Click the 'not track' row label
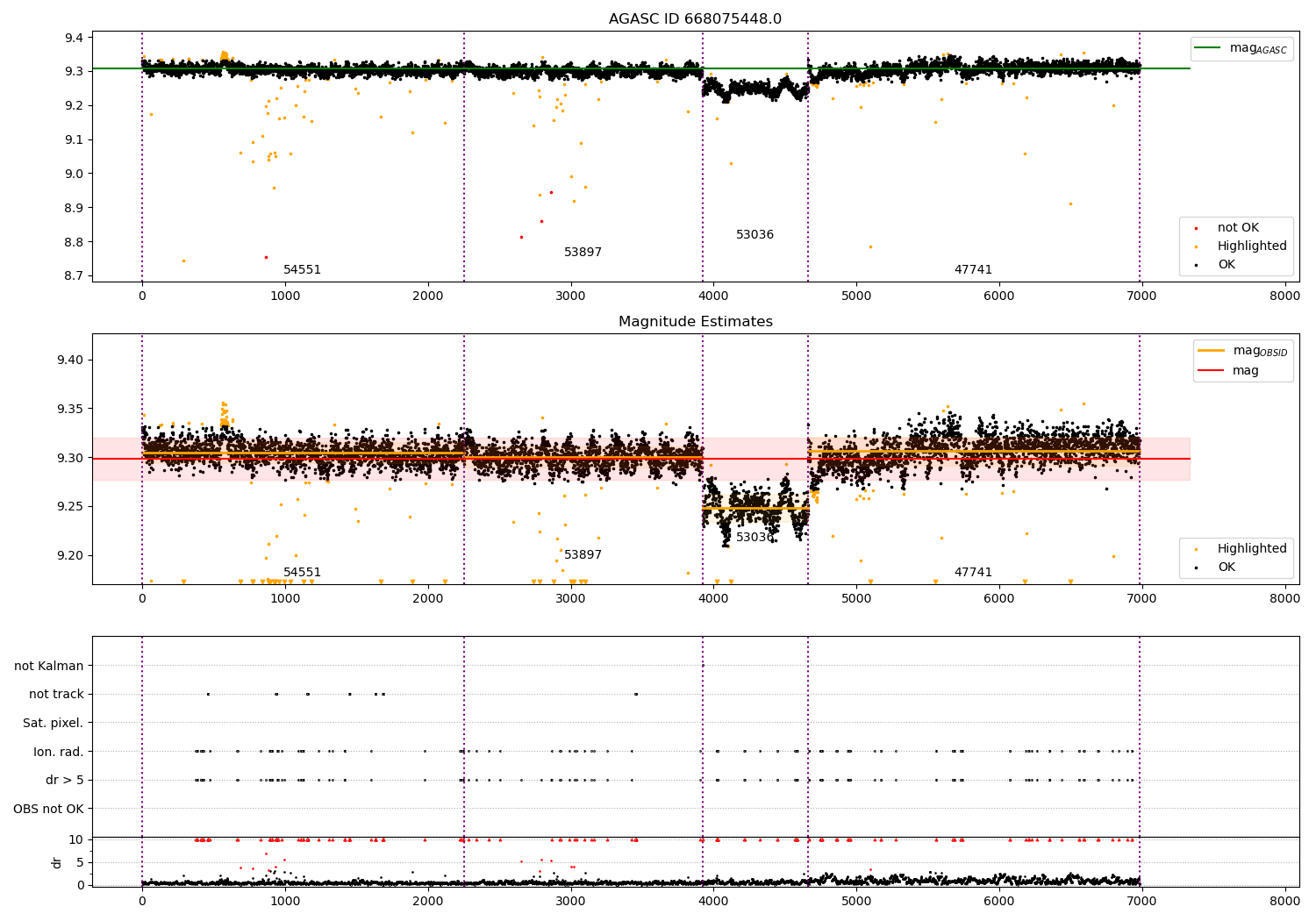Screen dimensions: 1316x921 (56, 695)
